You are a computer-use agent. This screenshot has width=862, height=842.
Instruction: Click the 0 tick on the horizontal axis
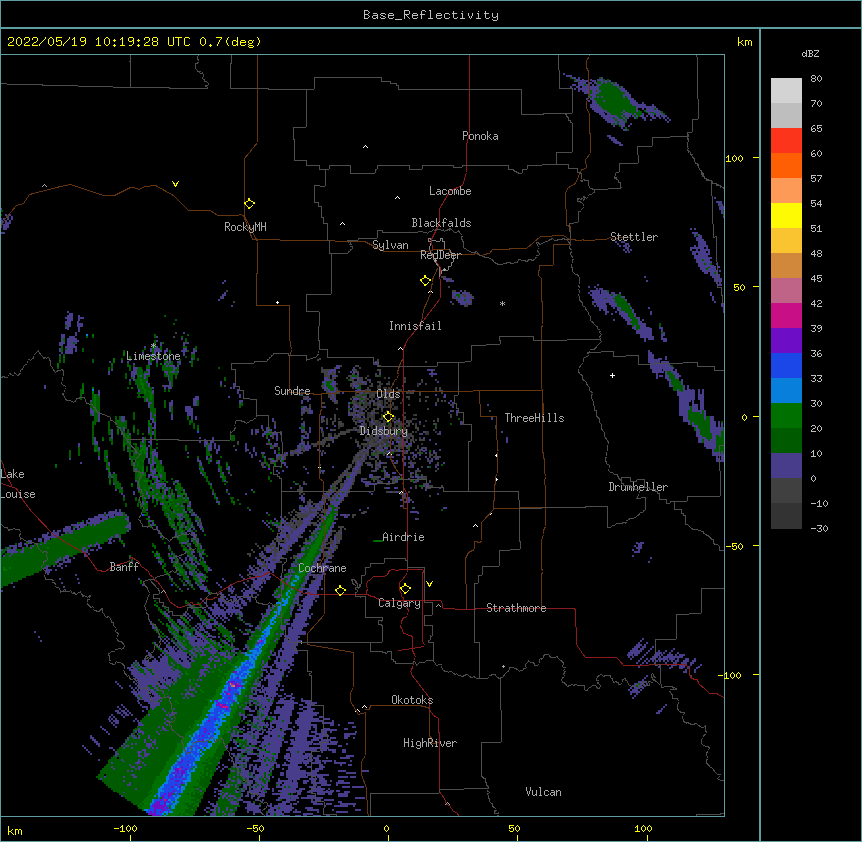[x=386, y=828]
